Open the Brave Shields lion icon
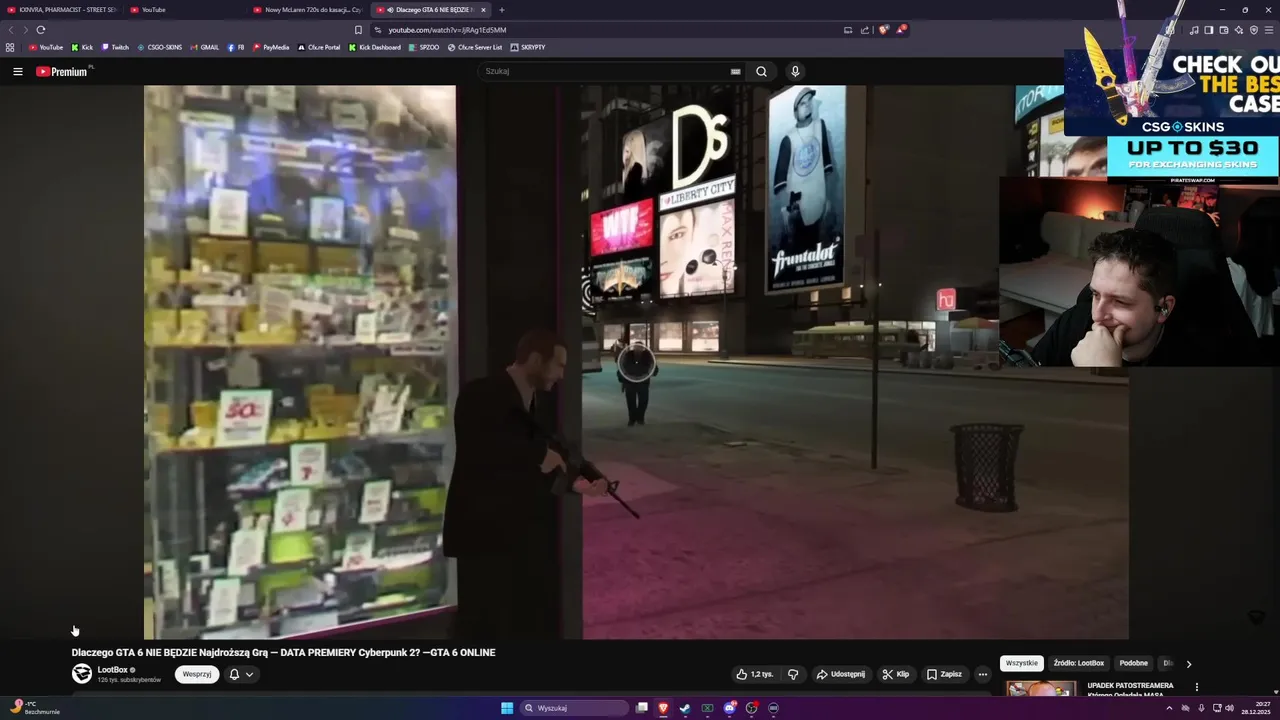Screen dimensions: 1280x720 883,30
